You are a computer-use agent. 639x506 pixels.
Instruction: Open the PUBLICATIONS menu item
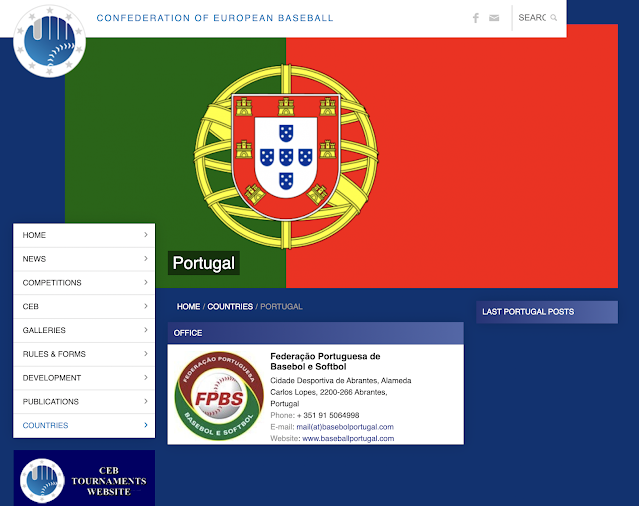84,401
